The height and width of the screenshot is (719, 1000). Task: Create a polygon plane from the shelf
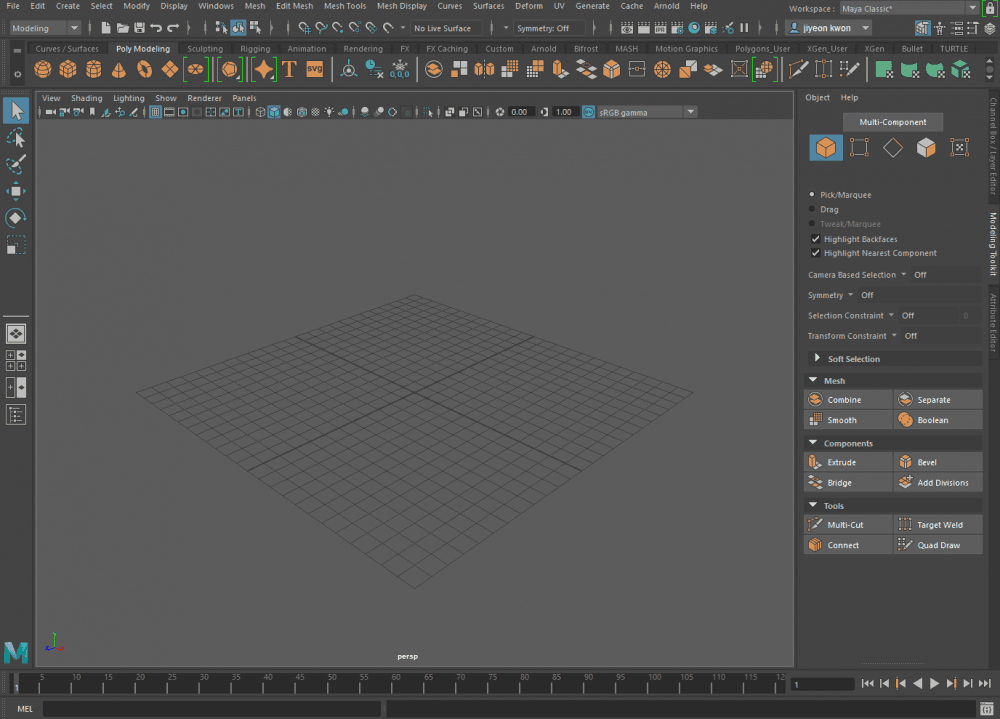[170, 70]
